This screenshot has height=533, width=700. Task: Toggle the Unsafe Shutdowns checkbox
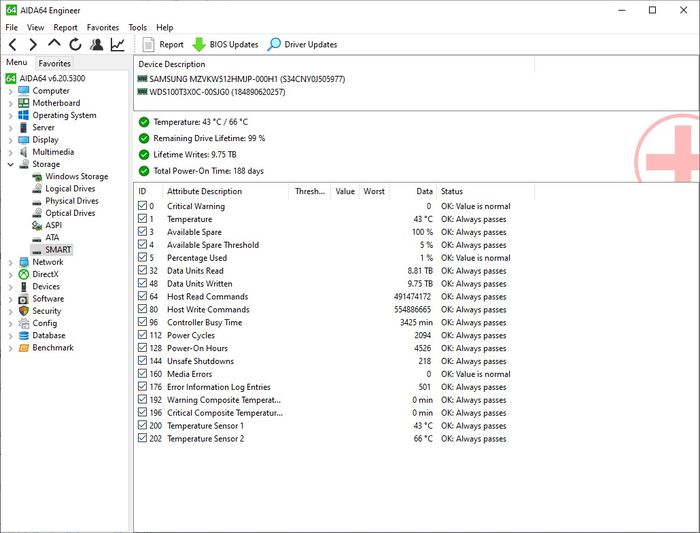click(x=142, y=361)
